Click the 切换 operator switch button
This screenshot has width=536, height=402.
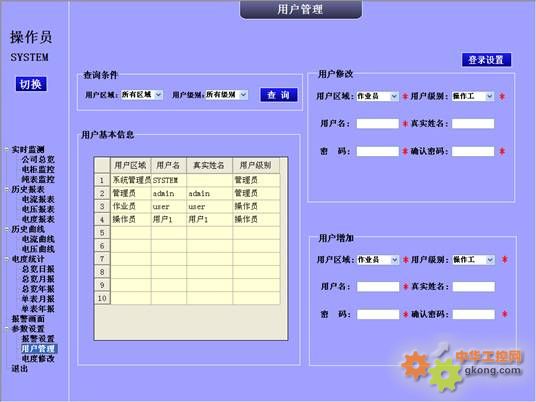[x=31, y=84]
